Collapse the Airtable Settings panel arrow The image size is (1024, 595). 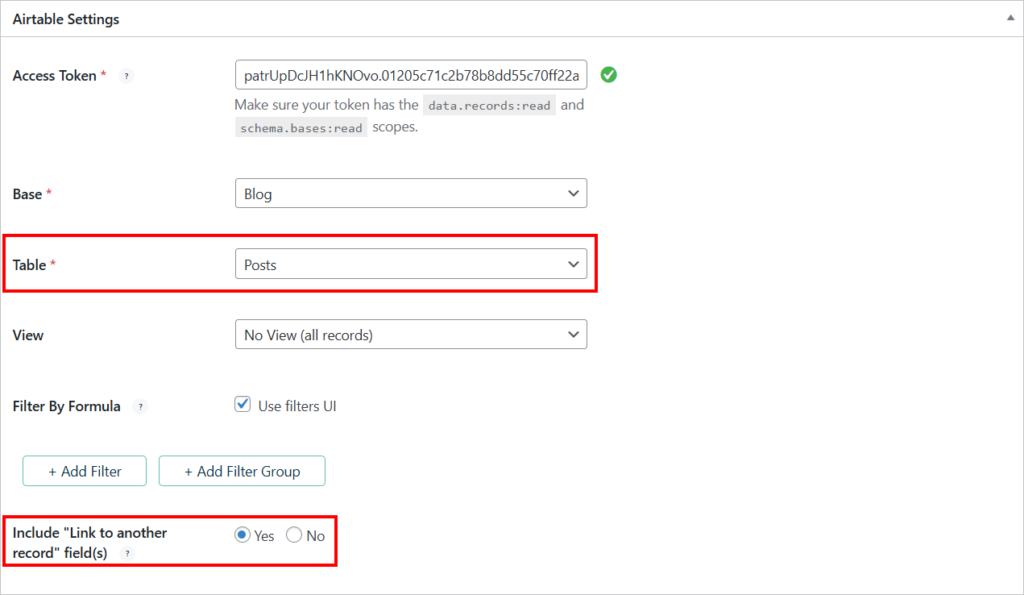[1010, 18]
